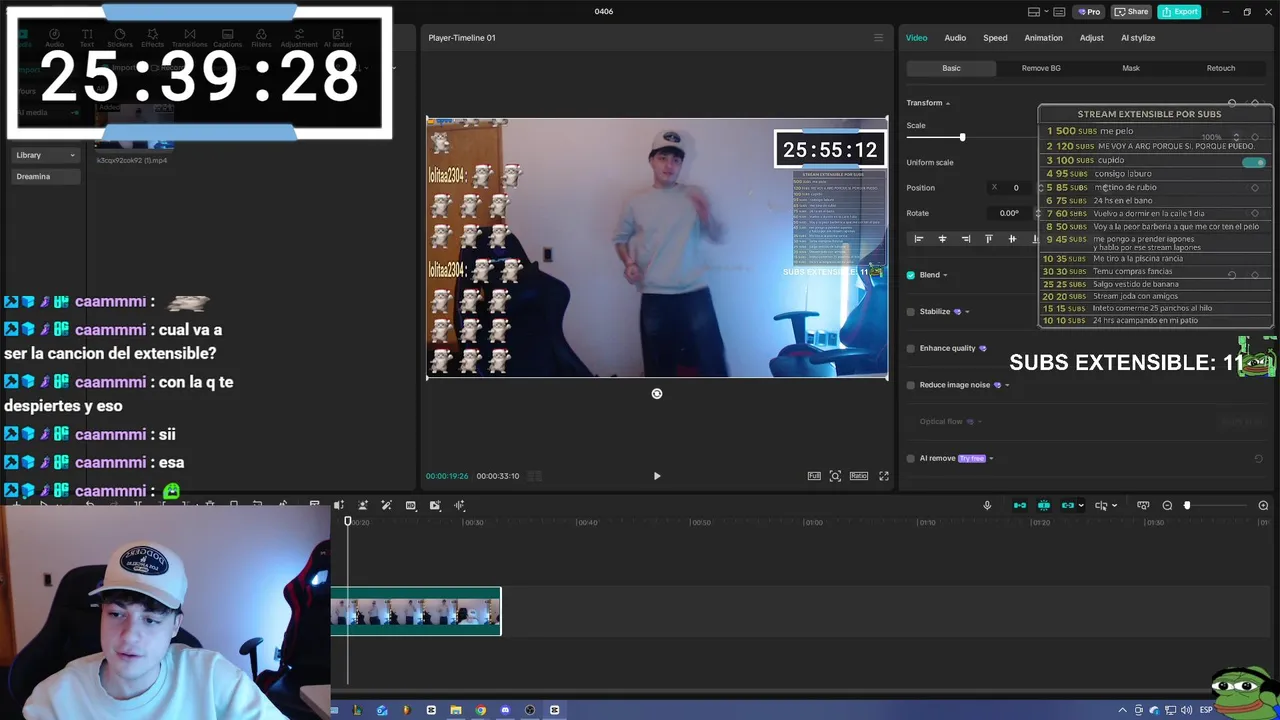This screenshot has width=1280, height=720.
Task: Click the Rotate angle input field
Action: click(x=1012, y=213)
